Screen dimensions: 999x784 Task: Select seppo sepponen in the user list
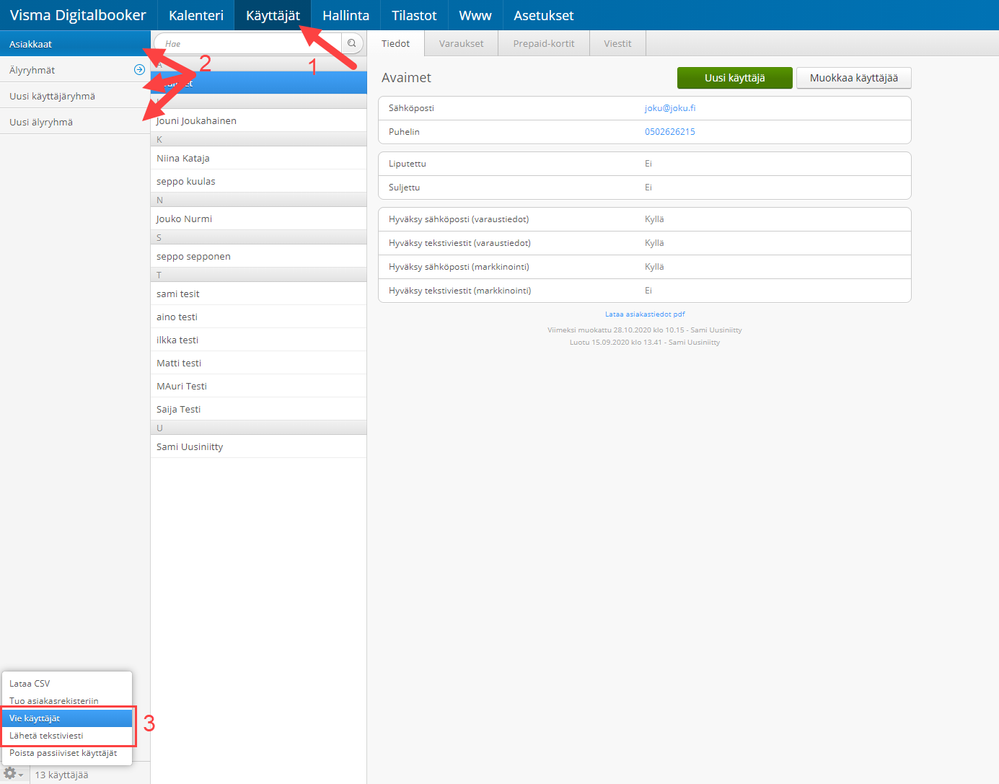click(259, 256)
